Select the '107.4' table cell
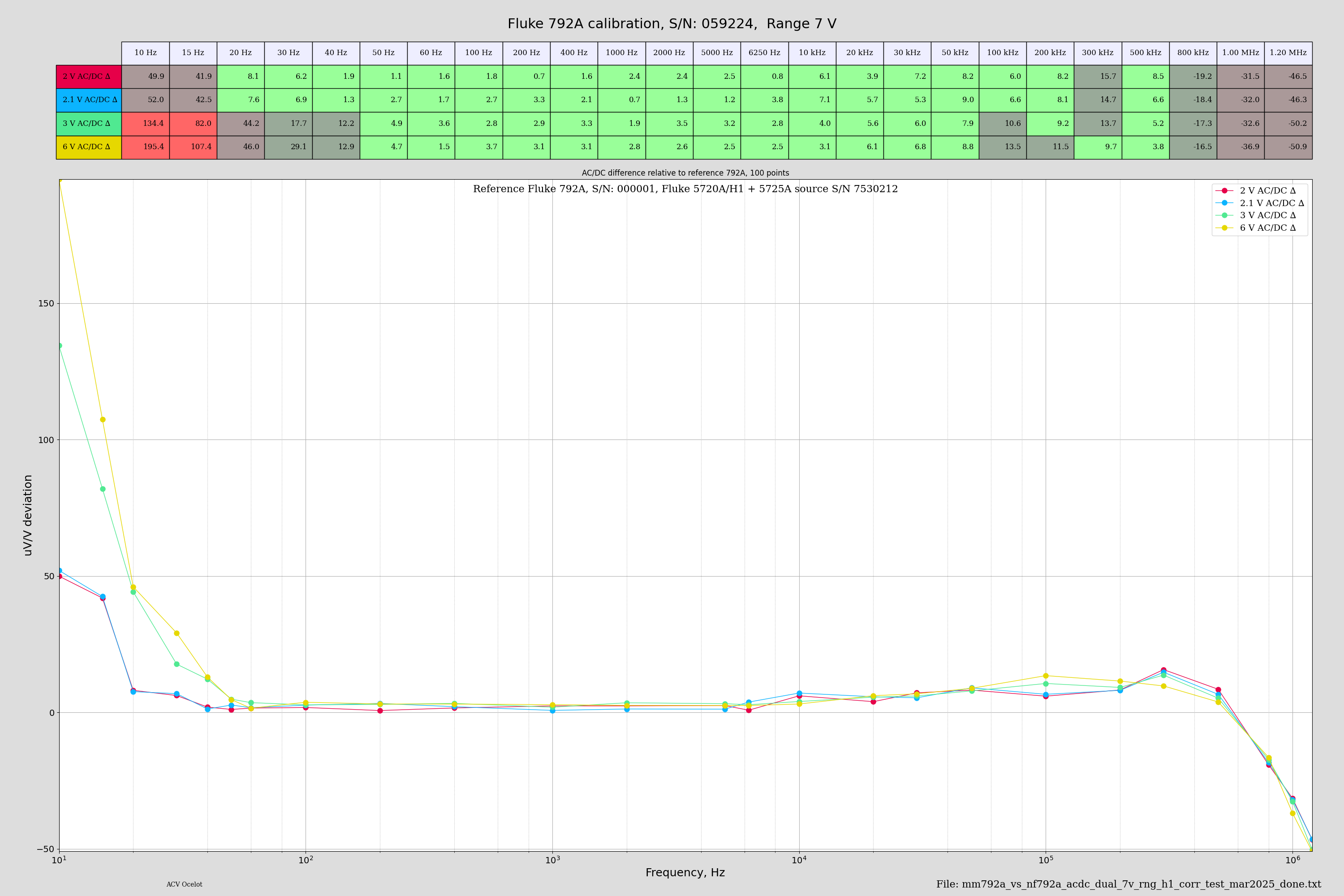The height and width of the screenshot is (896, 1344). pos(193,147)
